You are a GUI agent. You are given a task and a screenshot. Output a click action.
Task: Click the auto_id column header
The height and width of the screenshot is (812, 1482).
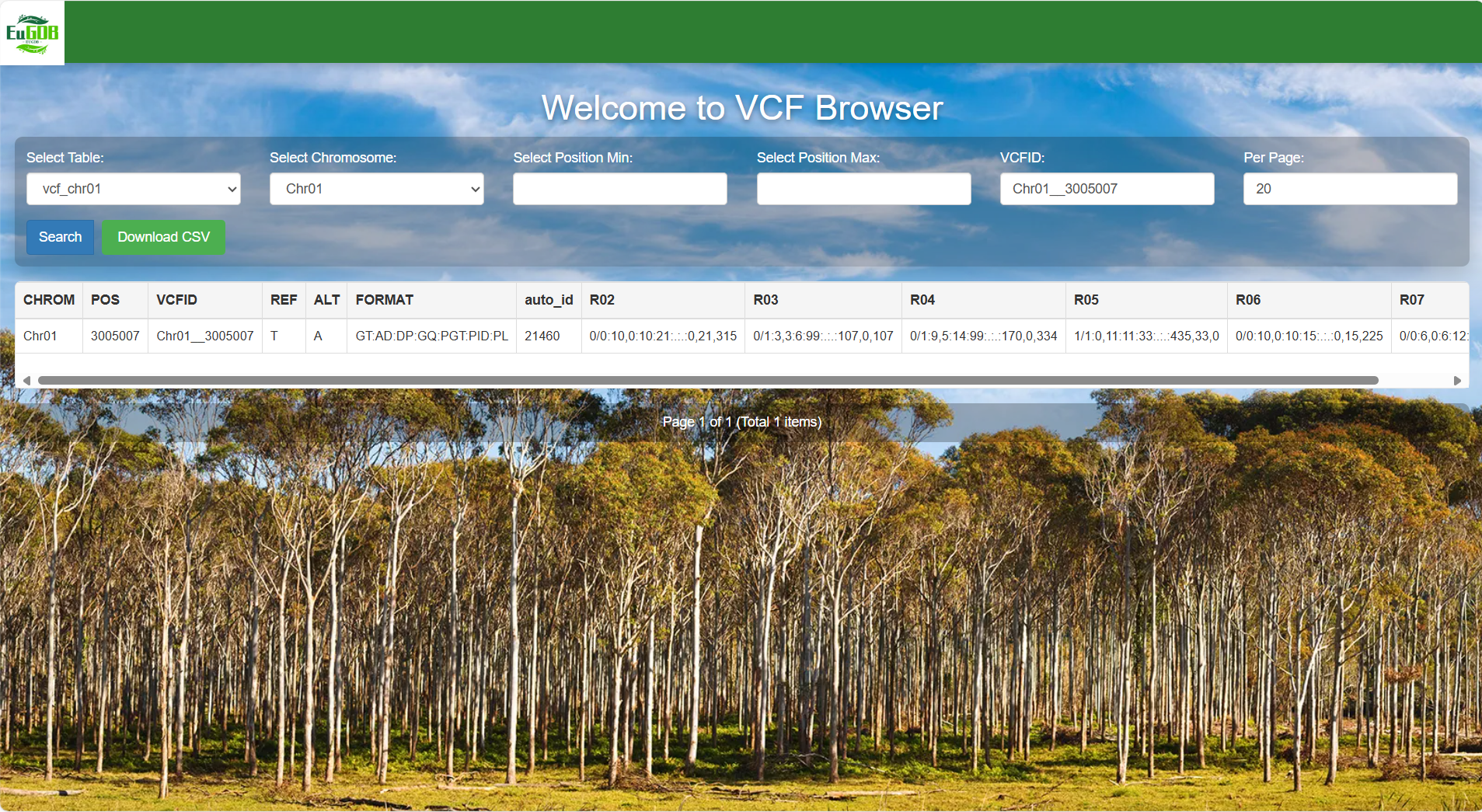[x=548, y=300]
